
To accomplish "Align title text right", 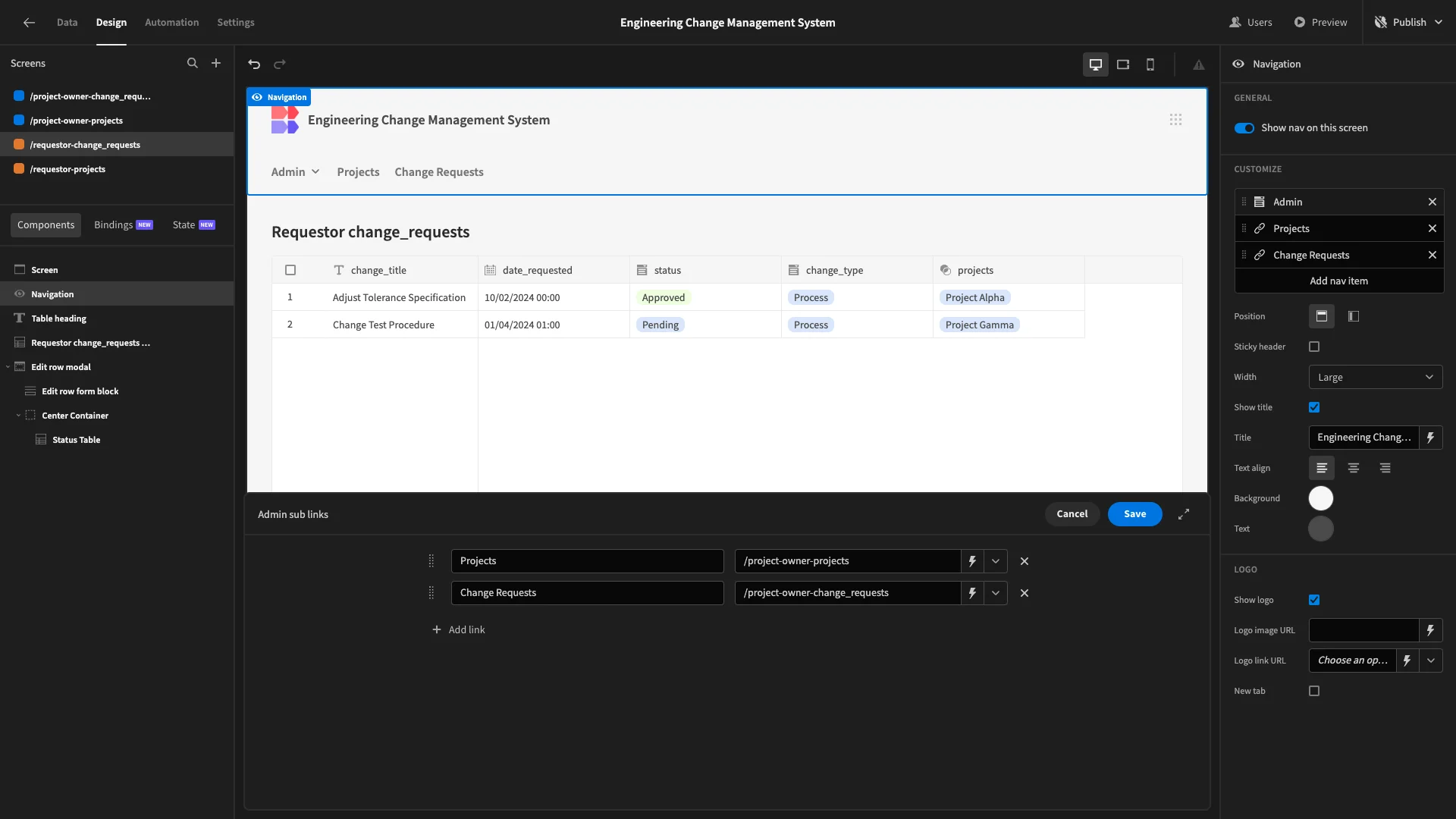I will (x=1385, y=468).
